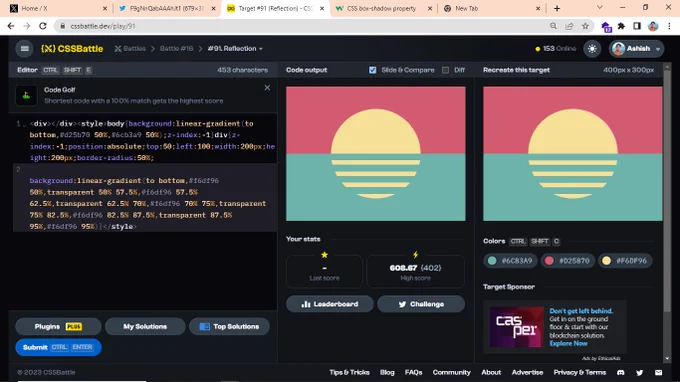The image size is (680, 382).
Task: Close the CSS box-shadow property tab
Action: pyautogui.click(x=430, y=8)
